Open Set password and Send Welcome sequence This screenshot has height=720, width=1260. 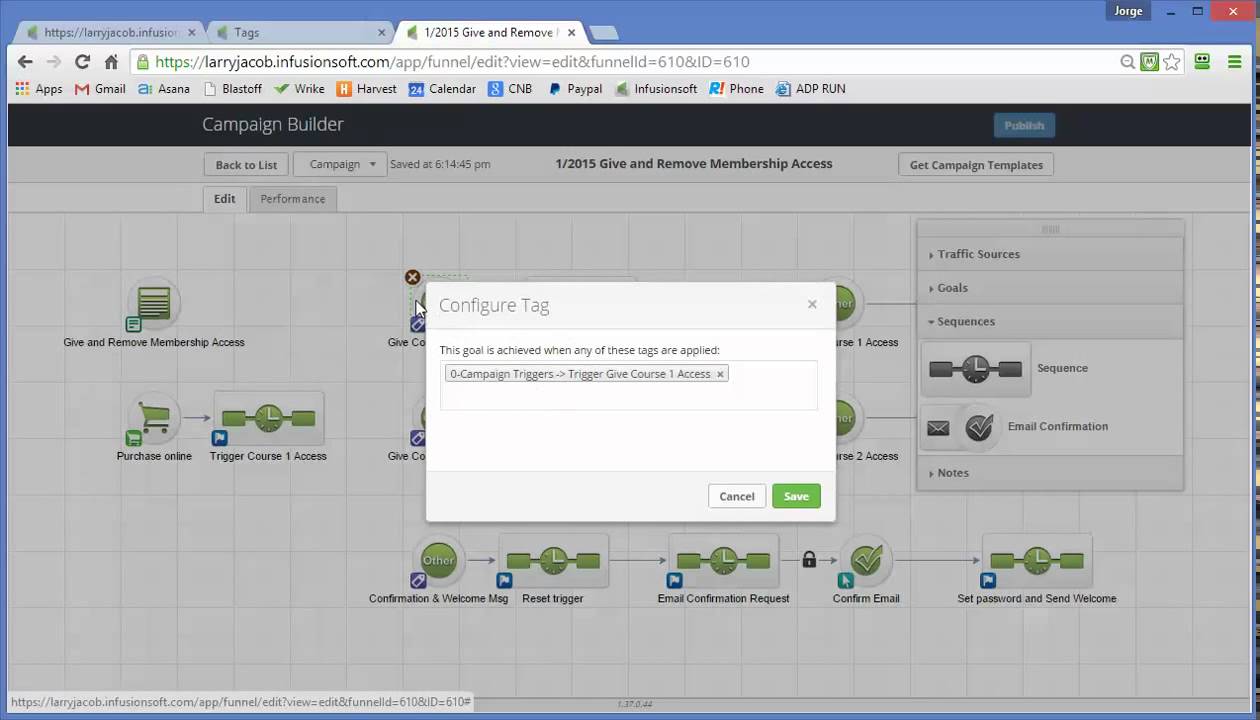1037,561
